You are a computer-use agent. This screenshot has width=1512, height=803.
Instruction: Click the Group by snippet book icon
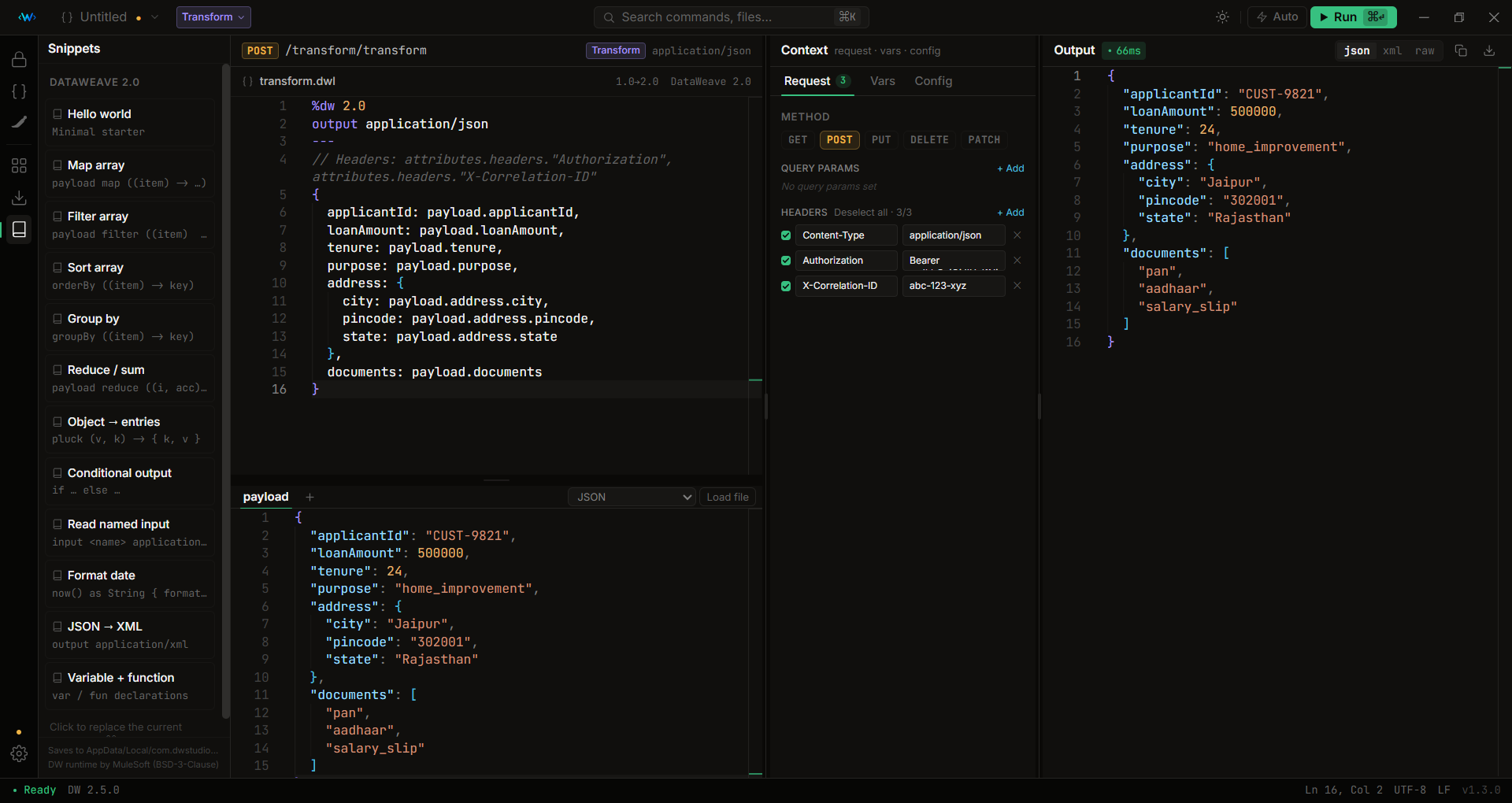point(57,319)
